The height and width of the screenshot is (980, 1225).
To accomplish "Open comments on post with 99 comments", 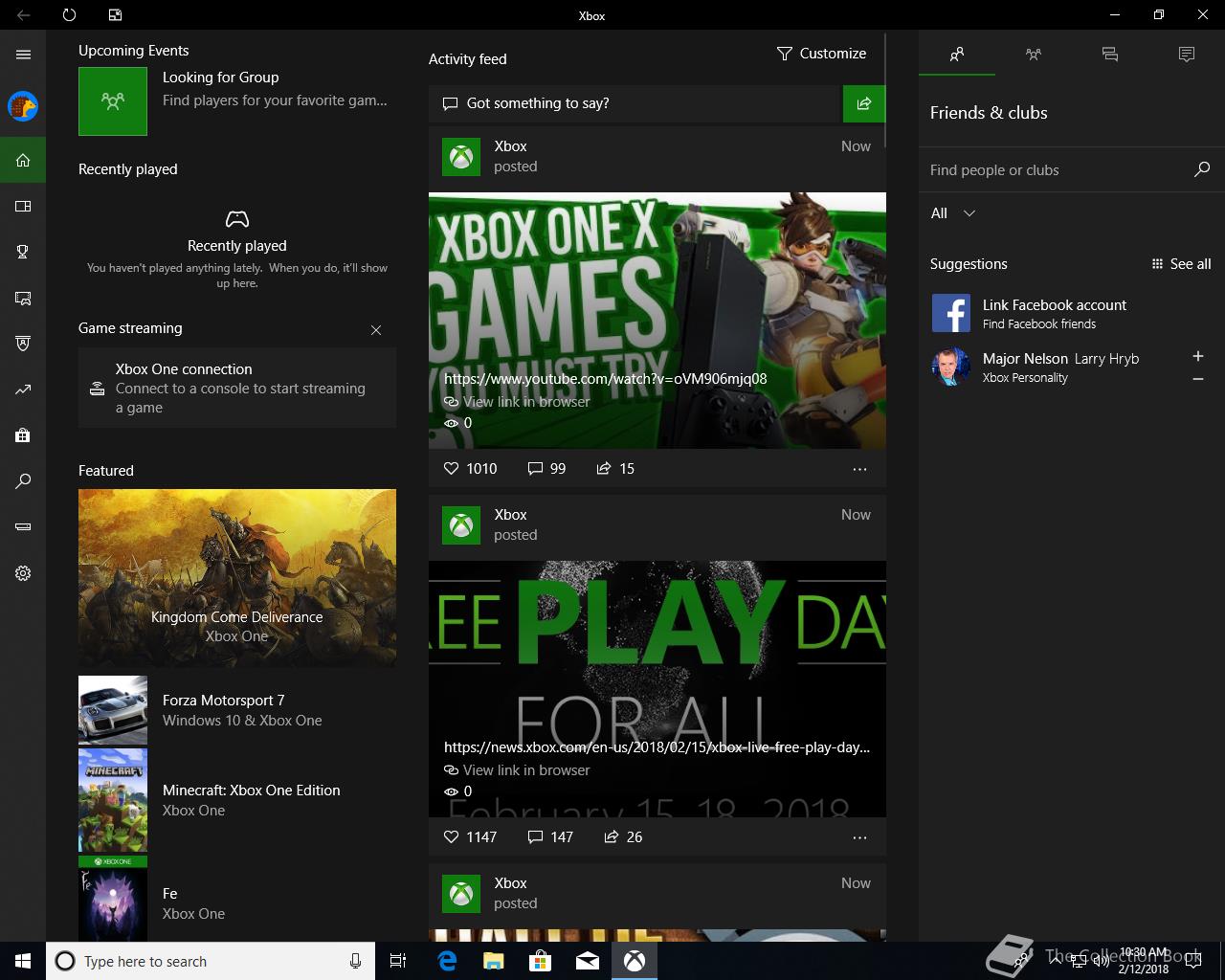I will coord(546,468).
